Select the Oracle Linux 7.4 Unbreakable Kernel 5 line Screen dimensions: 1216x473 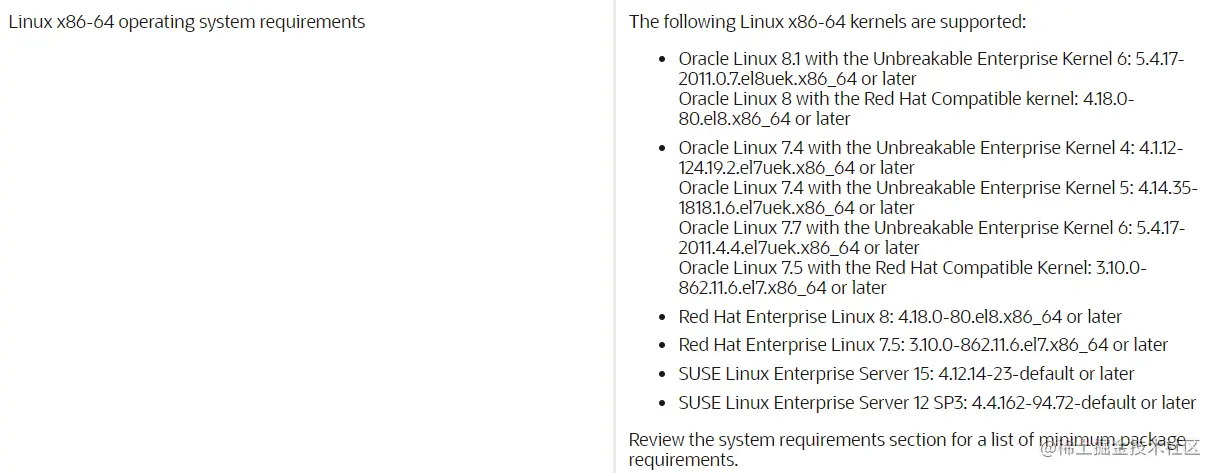[930, 188]
